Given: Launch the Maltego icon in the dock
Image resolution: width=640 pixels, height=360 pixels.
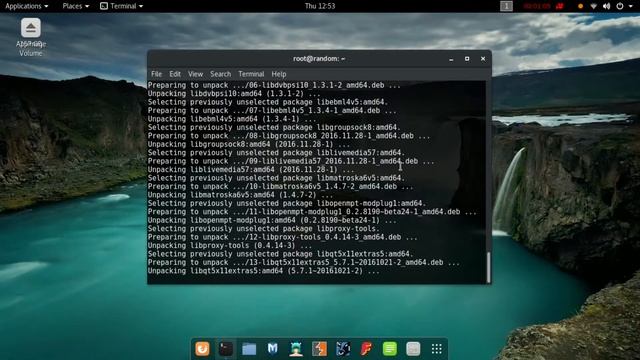Looking at the screenshot, I should point(343,349).
